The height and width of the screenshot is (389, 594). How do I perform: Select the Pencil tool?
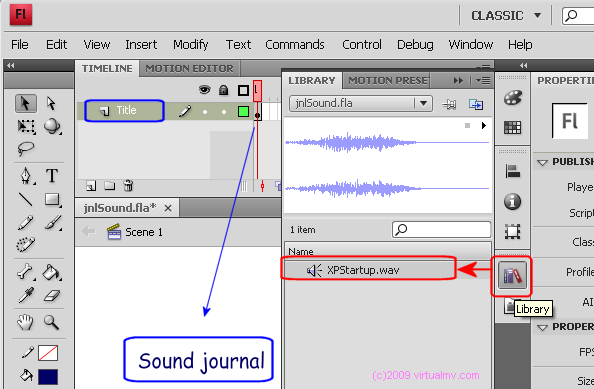(25, 223)
